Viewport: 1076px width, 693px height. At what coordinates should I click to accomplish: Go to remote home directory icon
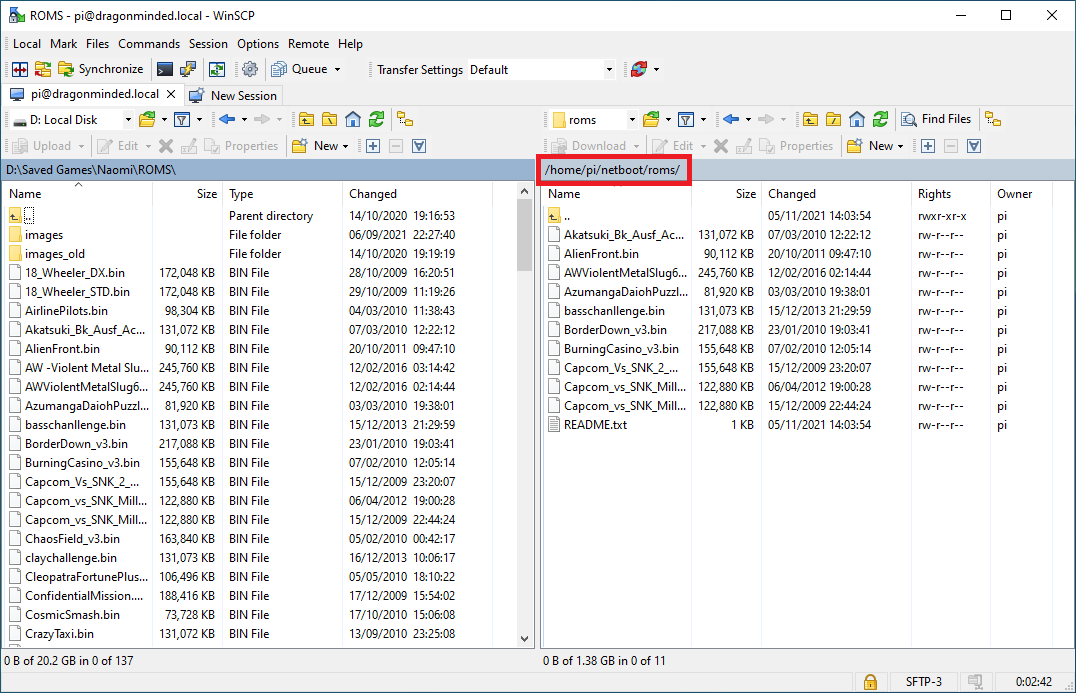click(x=856, y=120)
